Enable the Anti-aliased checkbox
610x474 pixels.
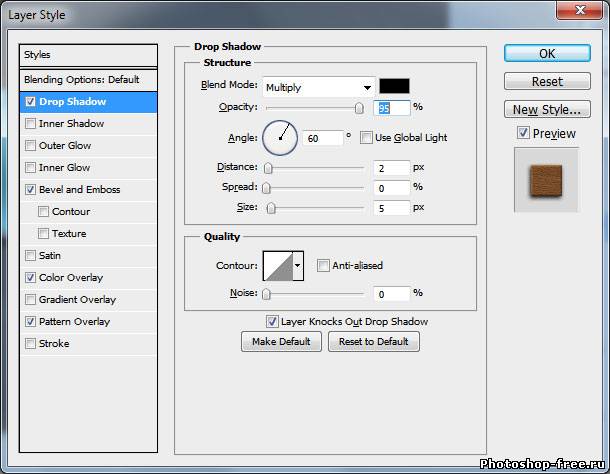[323, 266]
